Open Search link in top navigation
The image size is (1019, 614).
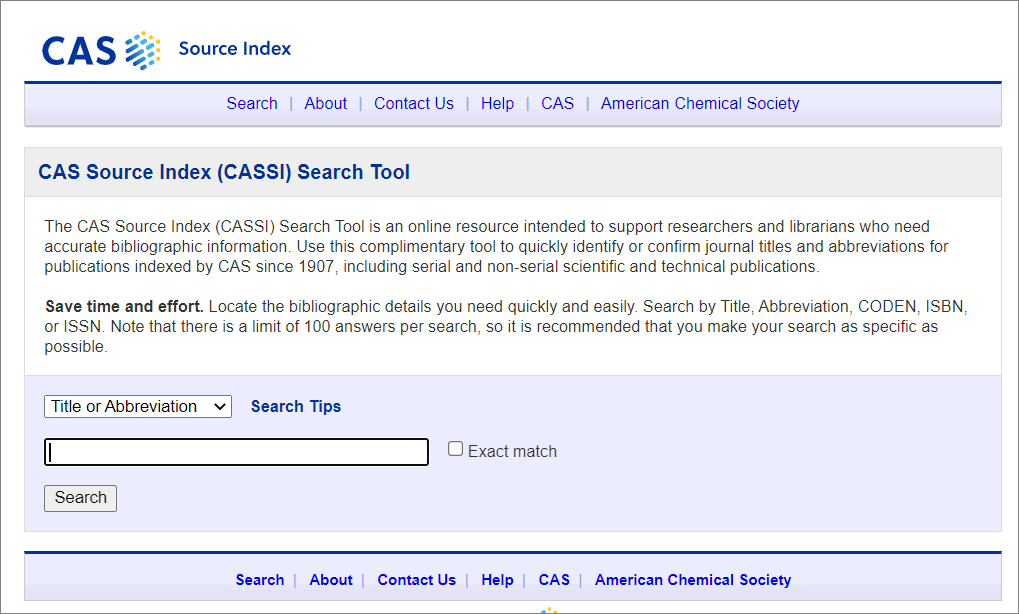(x=252, y=103)
